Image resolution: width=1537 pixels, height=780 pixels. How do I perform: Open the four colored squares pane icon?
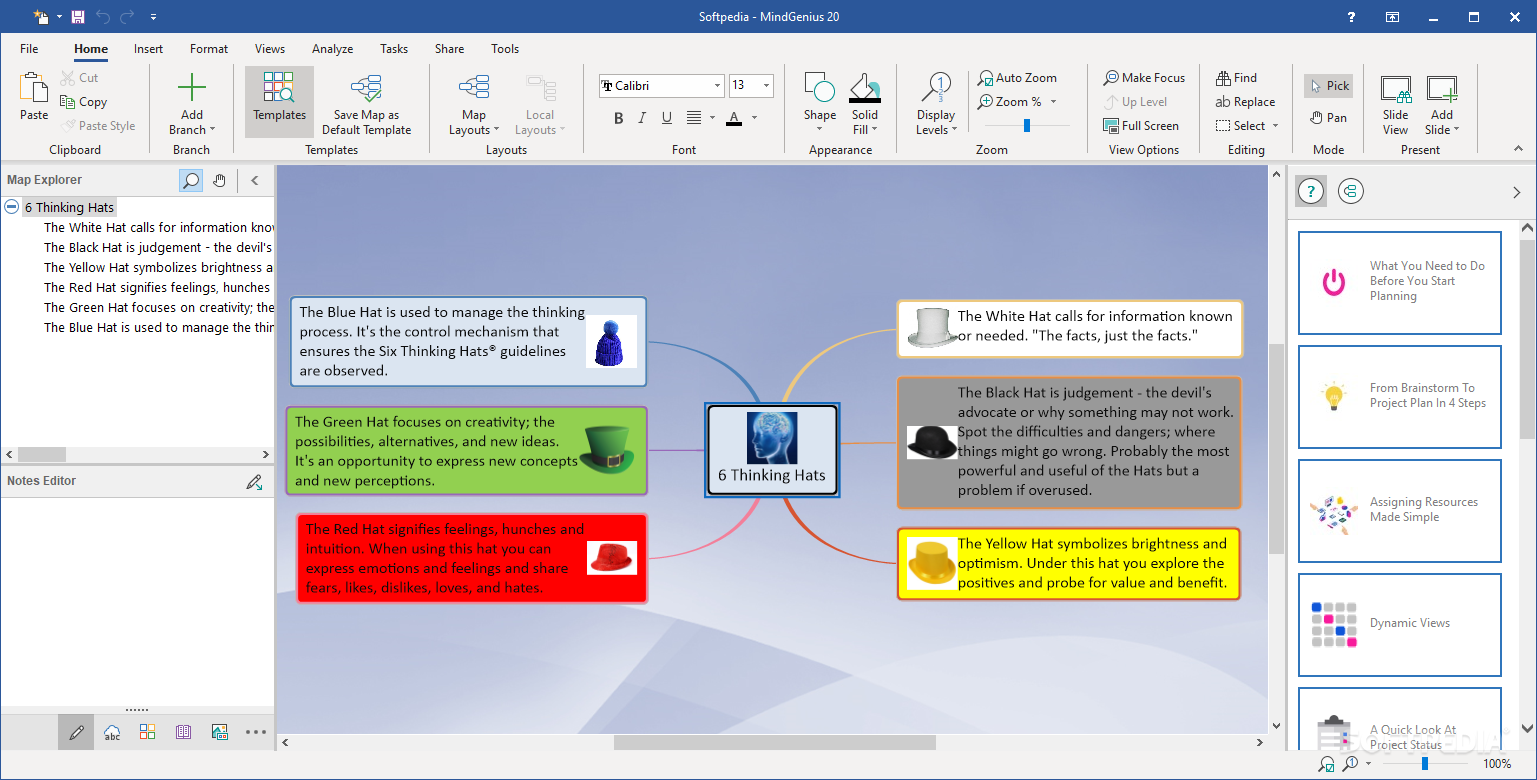coord(147,732)
